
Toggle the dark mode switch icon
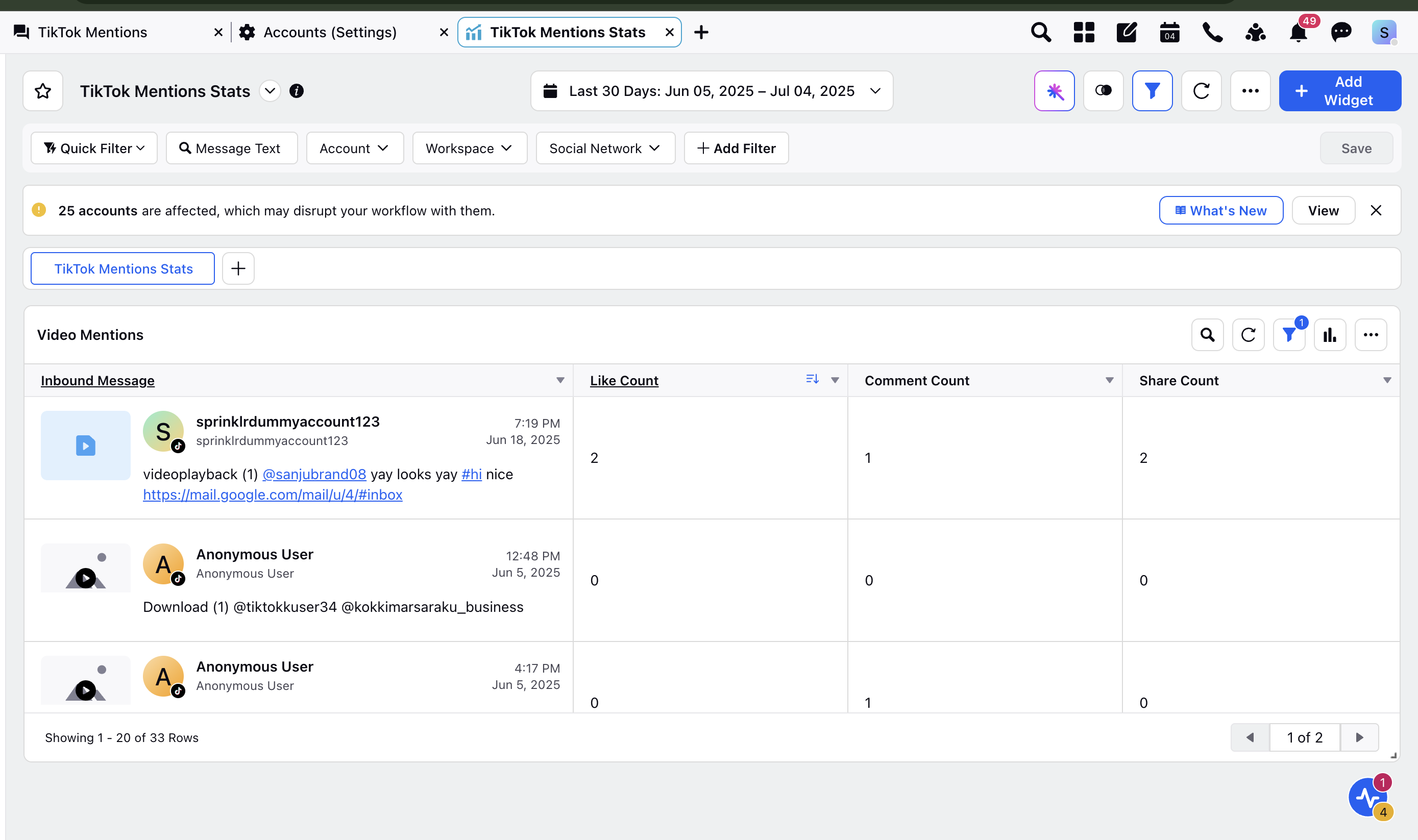click(x=1103, y=90)
